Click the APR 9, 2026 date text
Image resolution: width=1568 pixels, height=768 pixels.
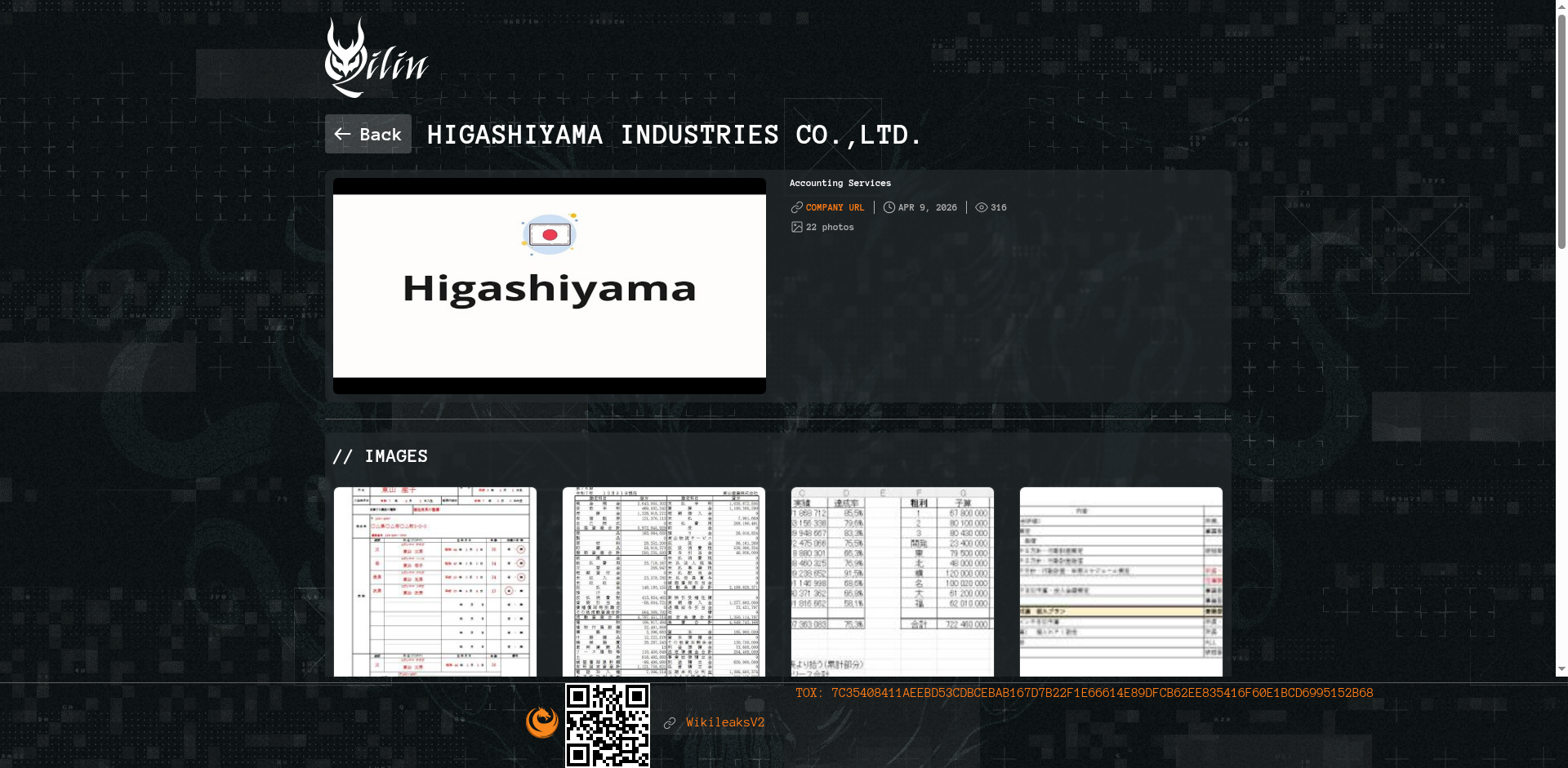pyautogui.click(x=928, y=207)
